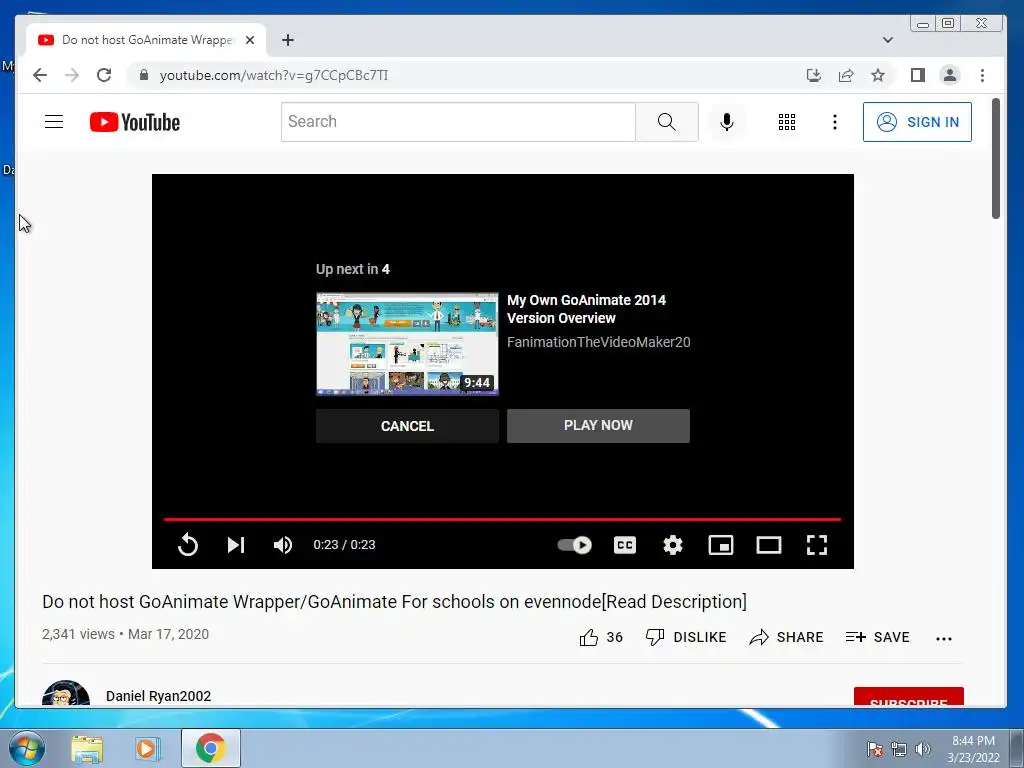
Task: Click the SUBSCRIBE button
Action: pos(908,697)
